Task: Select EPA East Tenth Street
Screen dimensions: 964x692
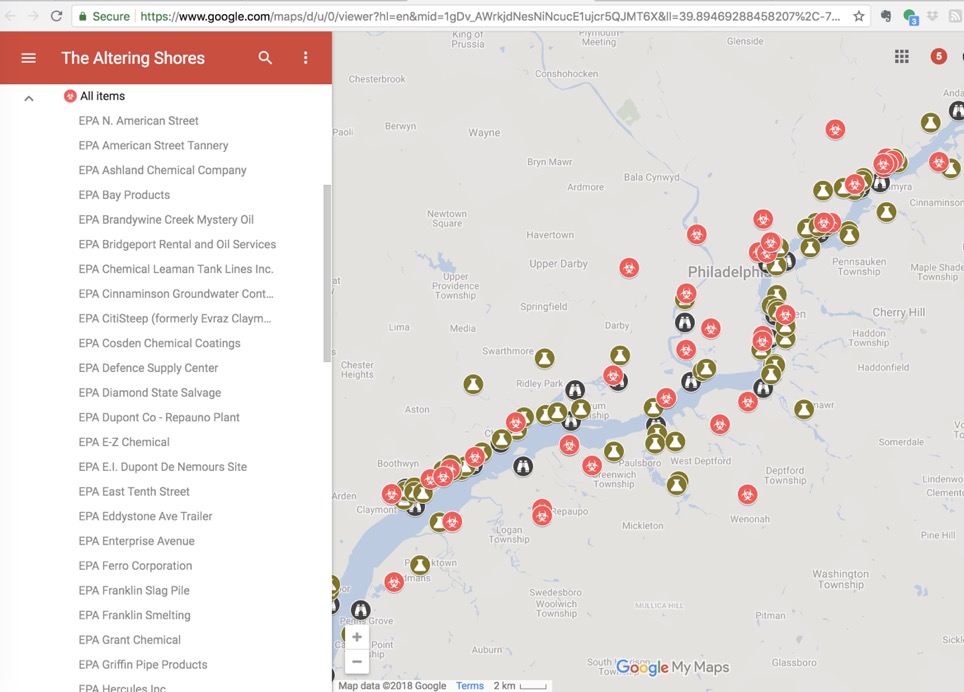Action: [134, 491]
